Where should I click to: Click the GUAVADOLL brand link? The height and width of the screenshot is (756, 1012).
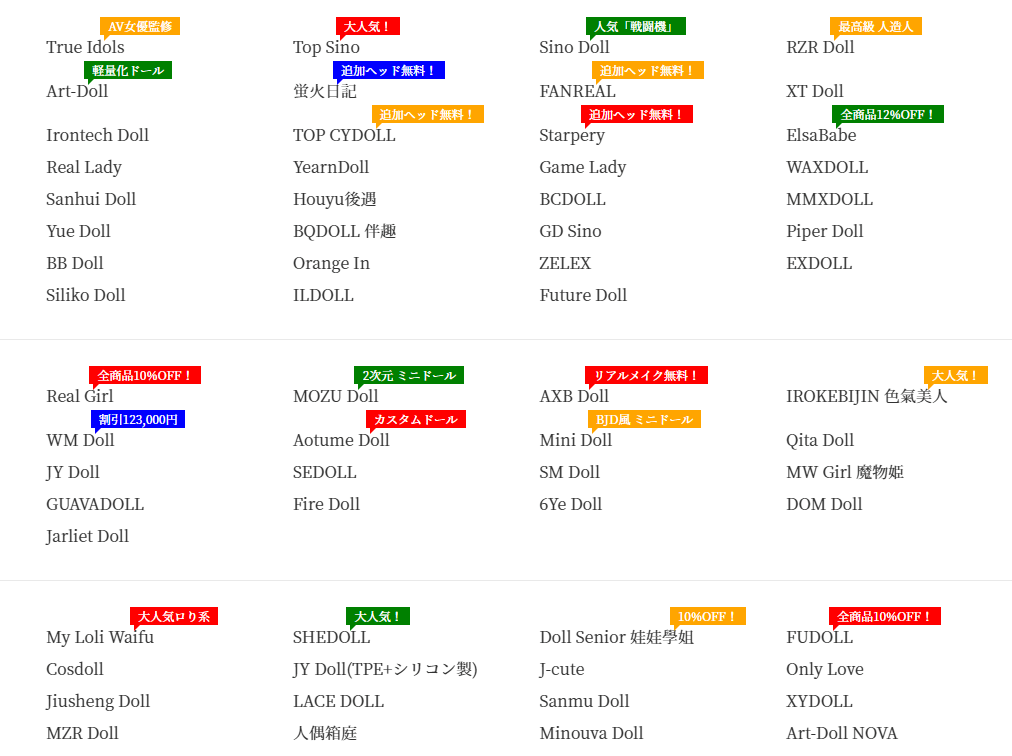95,504
